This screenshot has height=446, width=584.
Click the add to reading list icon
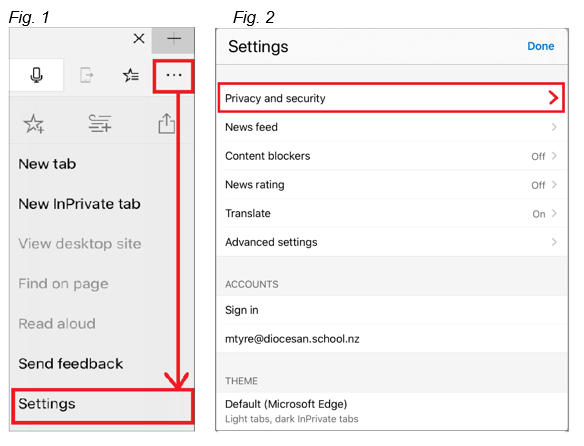coord(100,123)
